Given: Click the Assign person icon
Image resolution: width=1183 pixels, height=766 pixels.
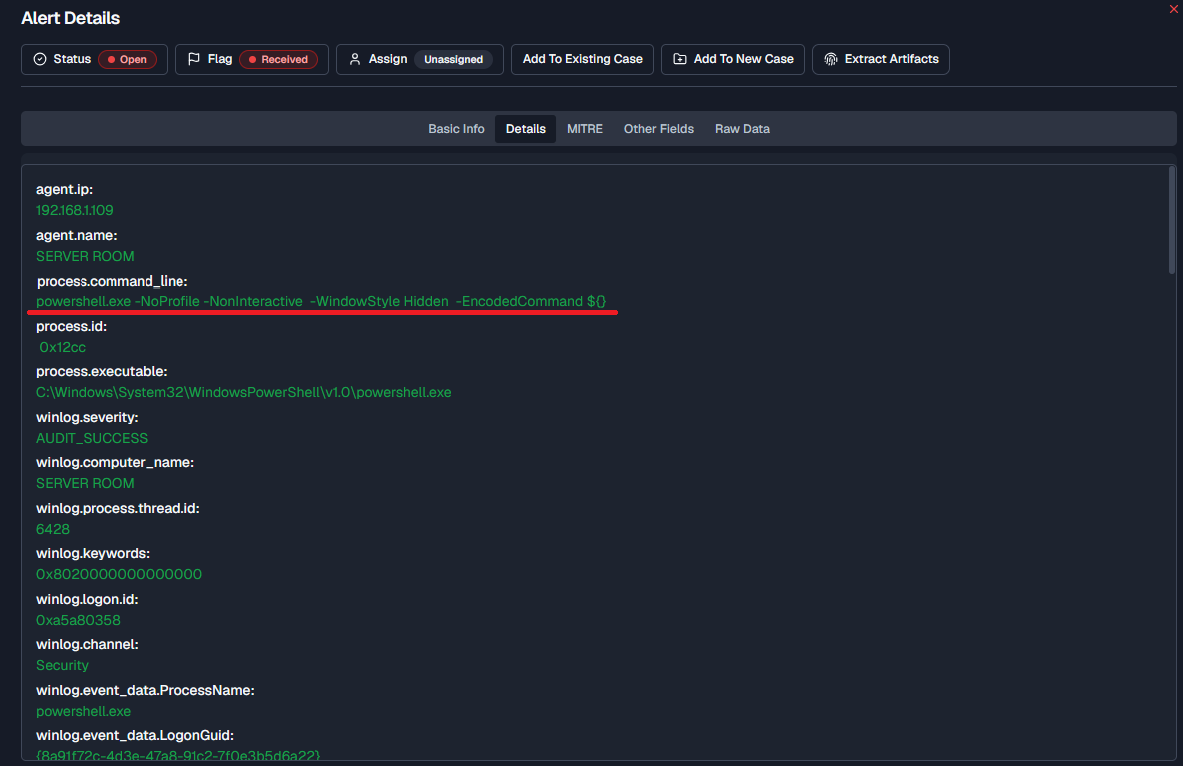Looking at the screenshot, I should [355, 59].
